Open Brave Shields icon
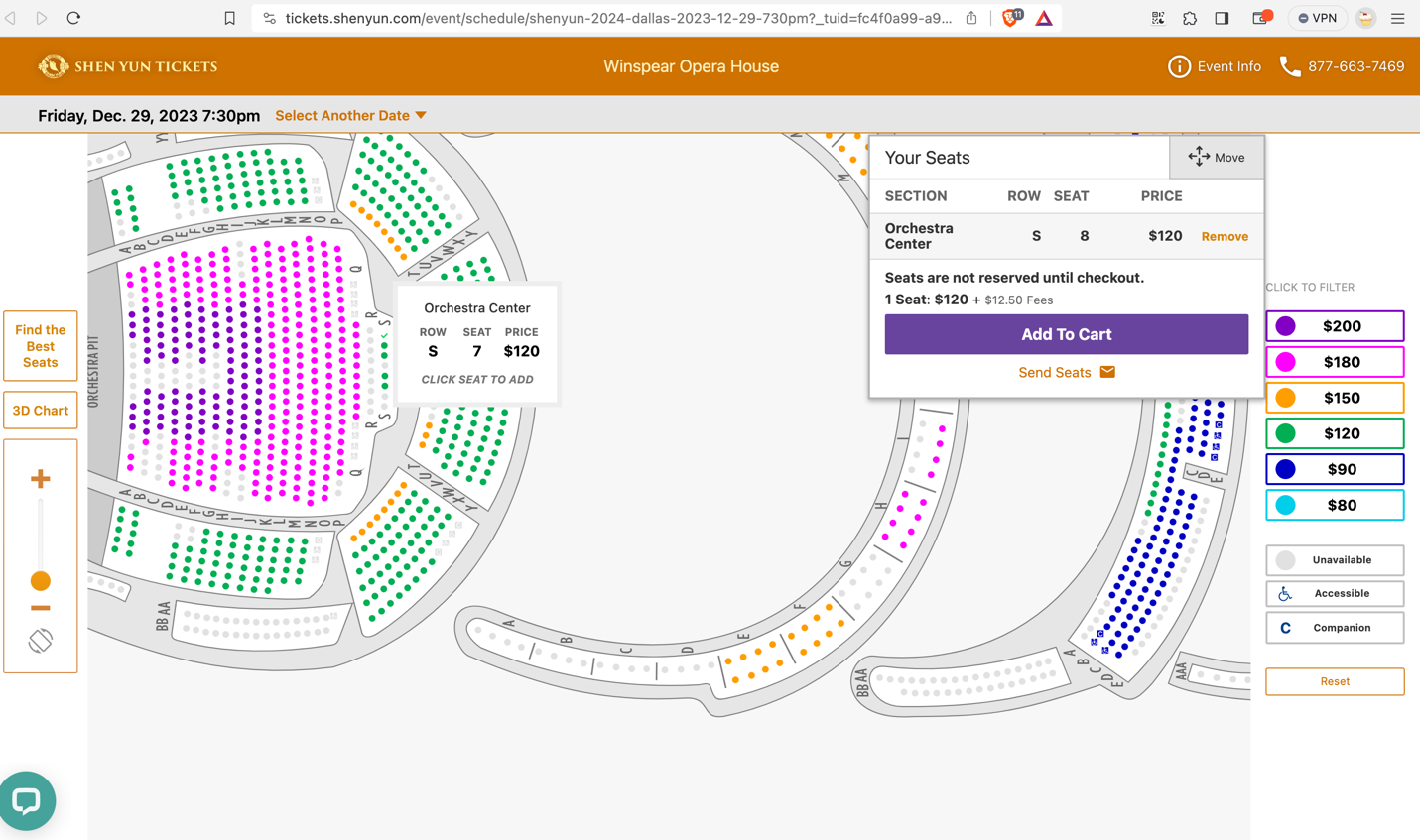This screenshot has height=840, width=1420. click(x=1011, y=18)
